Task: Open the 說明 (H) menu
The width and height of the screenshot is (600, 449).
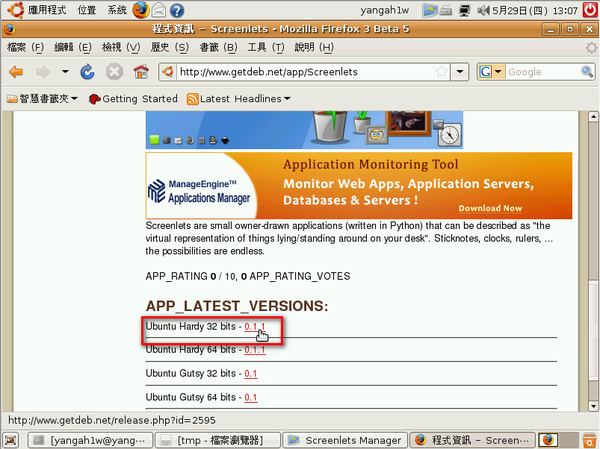Action: click(314, 47)
